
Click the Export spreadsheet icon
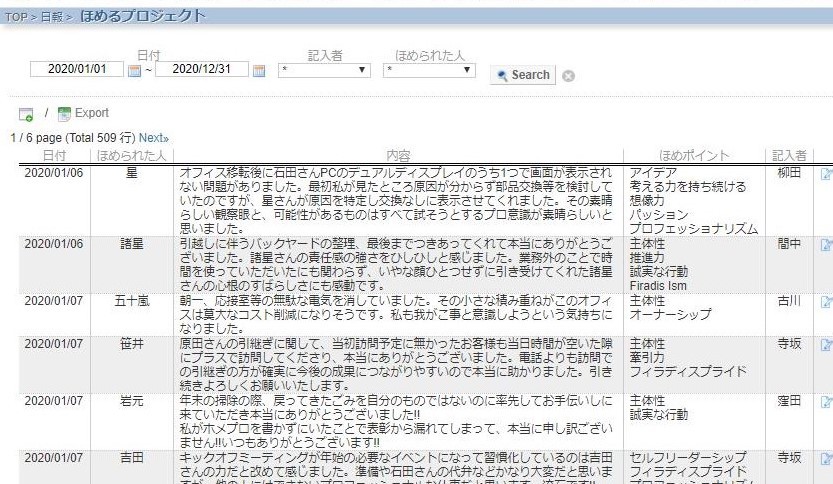(64, 114)
